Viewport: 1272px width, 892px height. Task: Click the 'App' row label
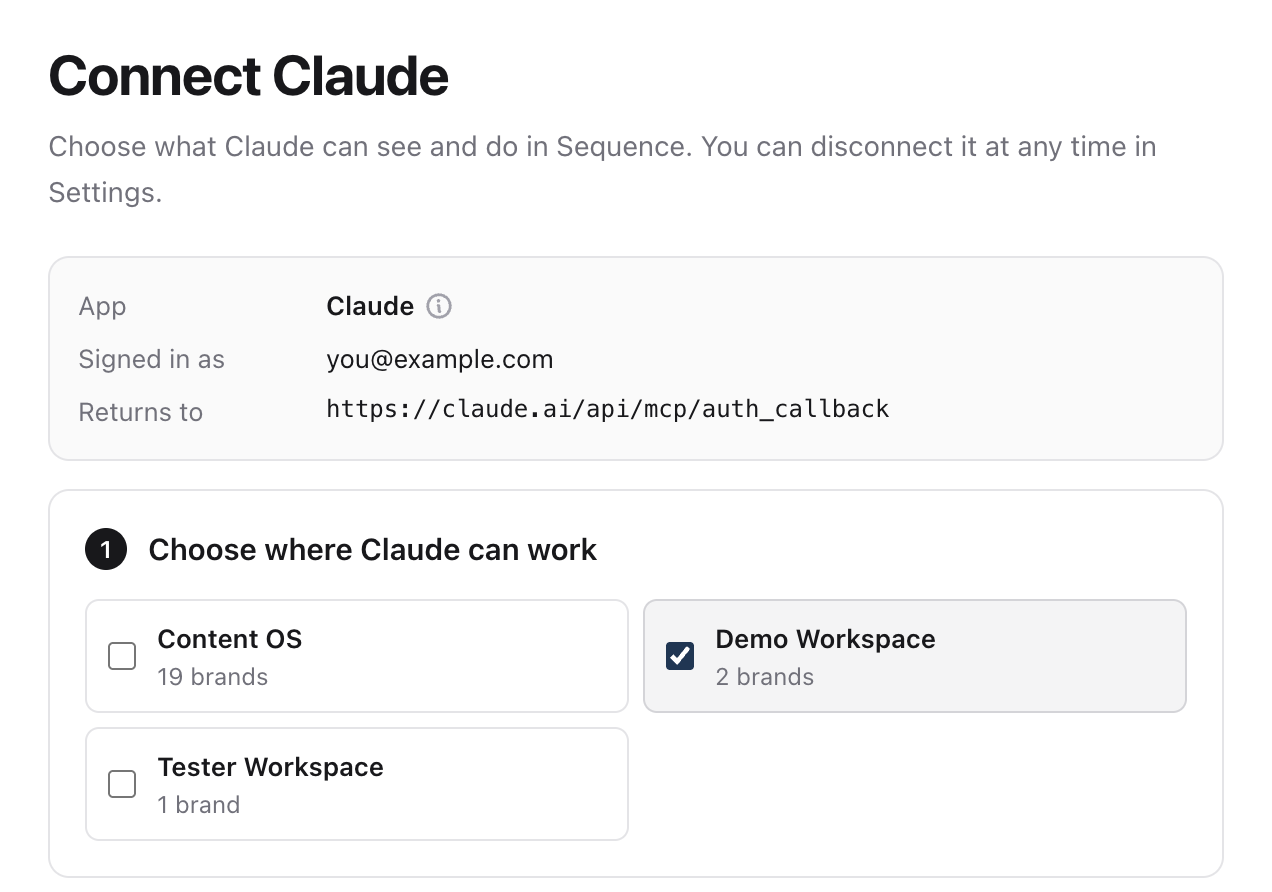(x=102, y=306)
